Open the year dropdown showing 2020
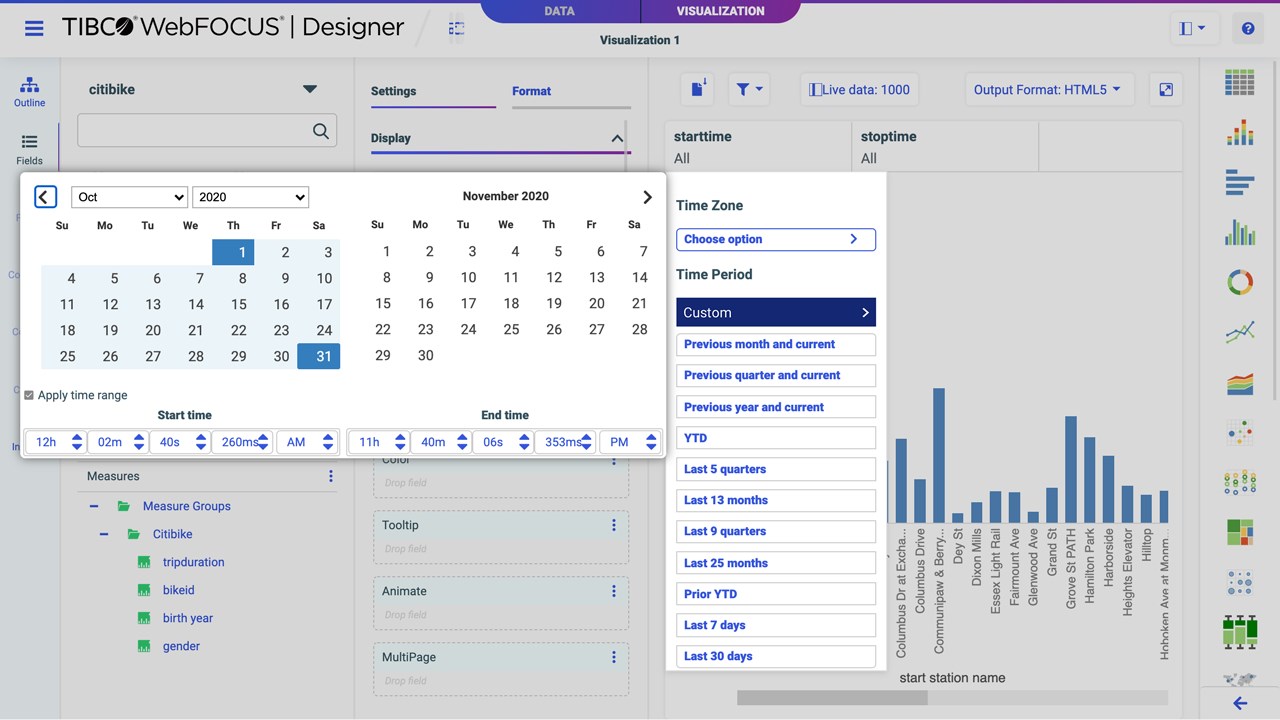The image size is (1280, 720). tap(250, 197)
